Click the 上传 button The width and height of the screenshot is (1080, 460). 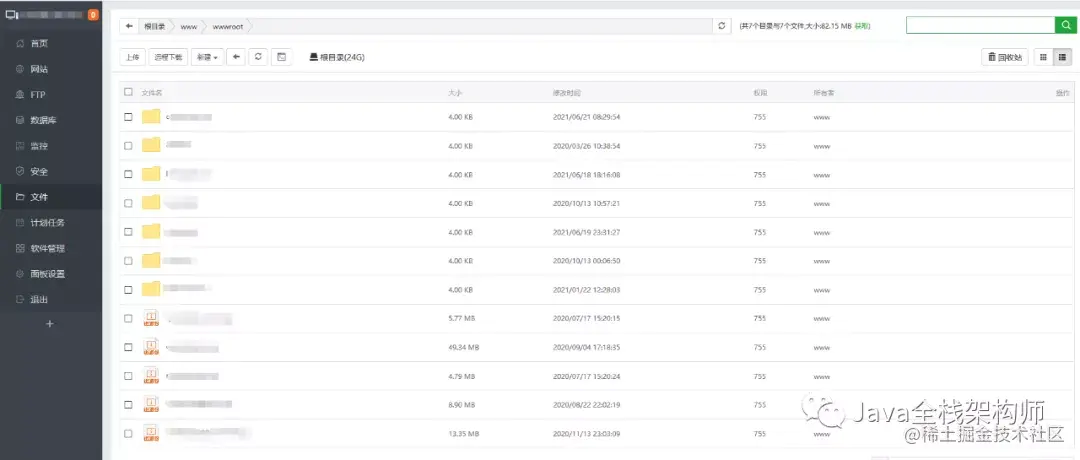click(132, 58)
